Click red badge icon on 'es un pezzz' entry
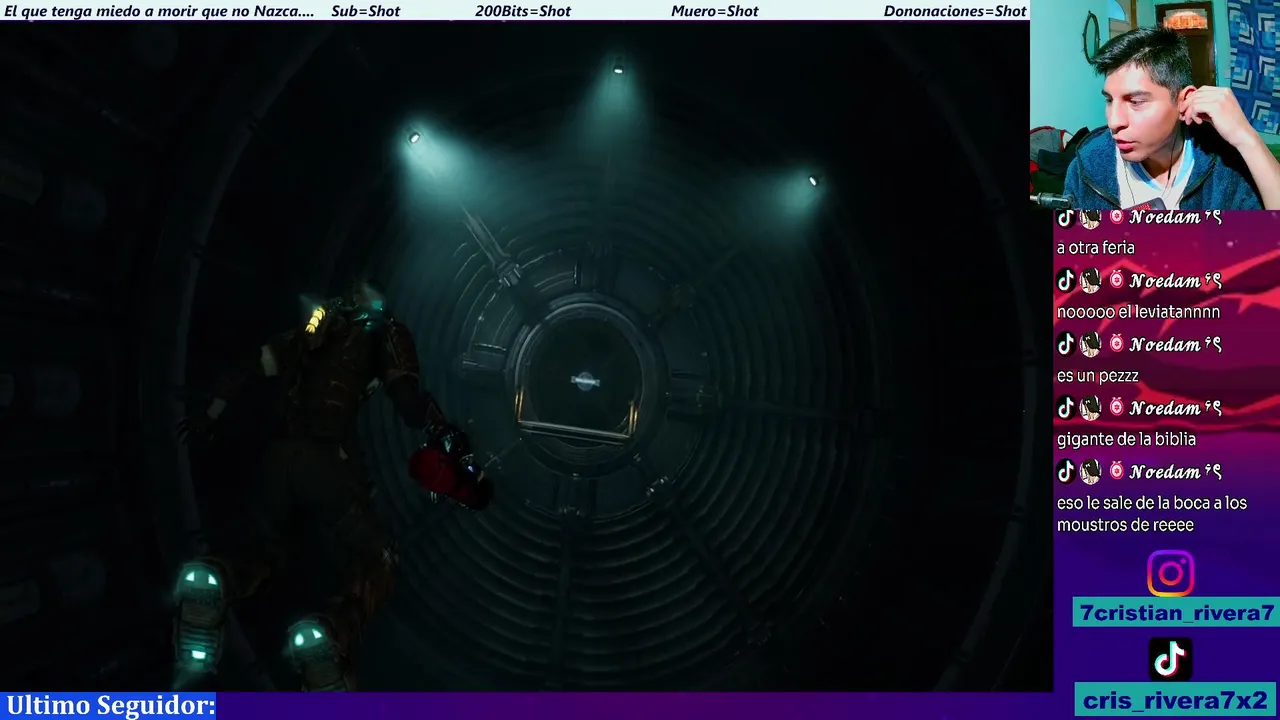The image size is (1280, 720). (x=1116, y=345)
